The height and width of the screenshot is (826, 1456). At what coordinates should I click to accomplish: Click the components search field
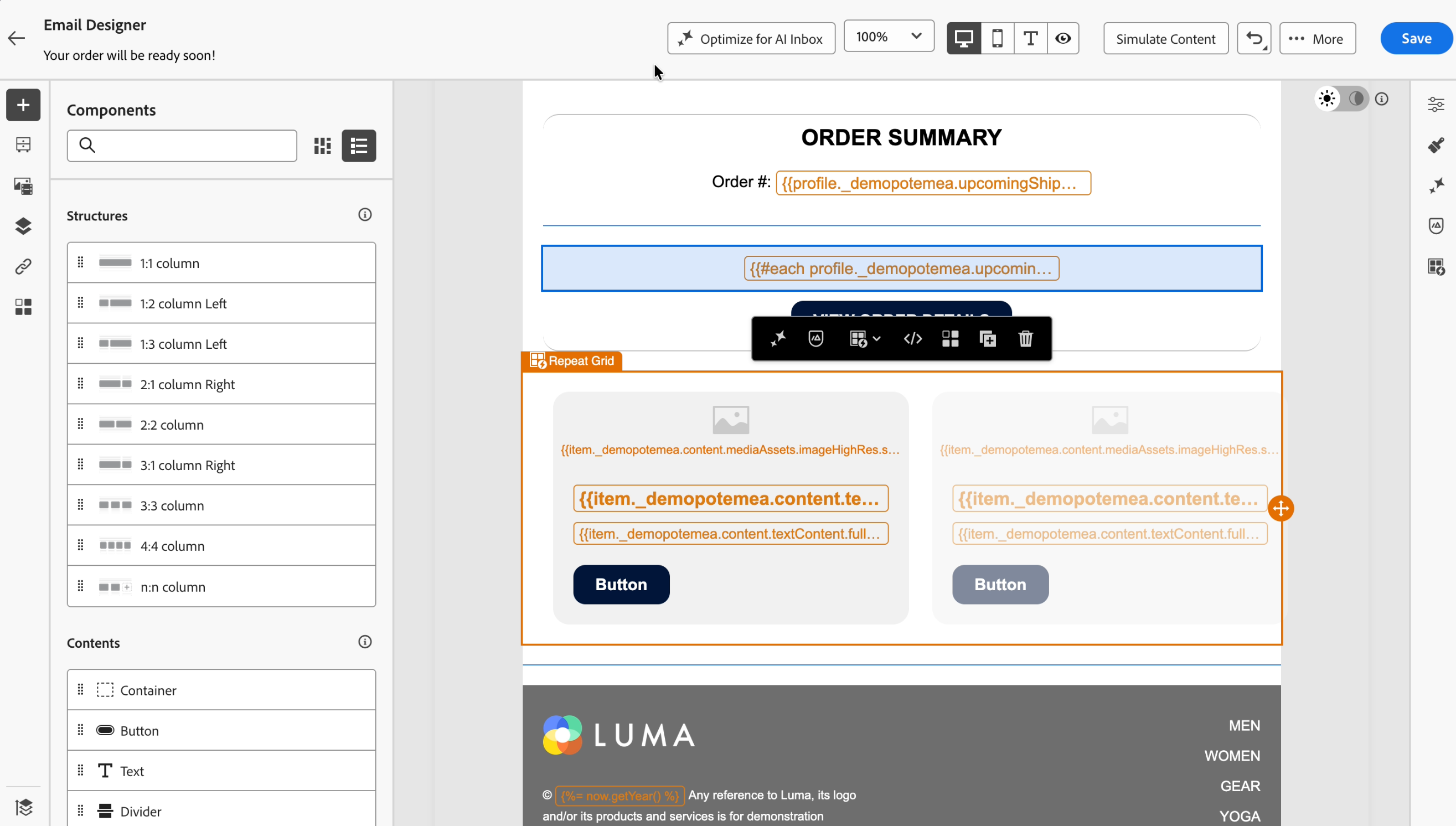(182, 146)
